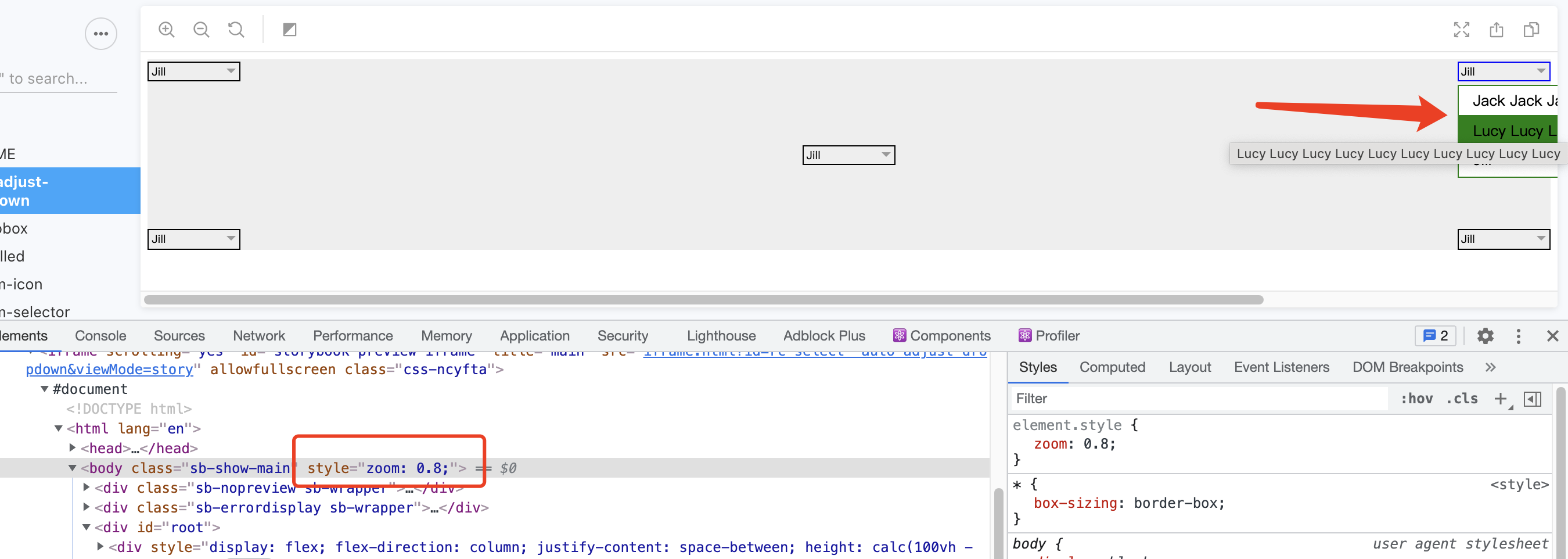The image size is (1568, 559).
Task: Switch to the Network tab
Action: click(258, 335)
